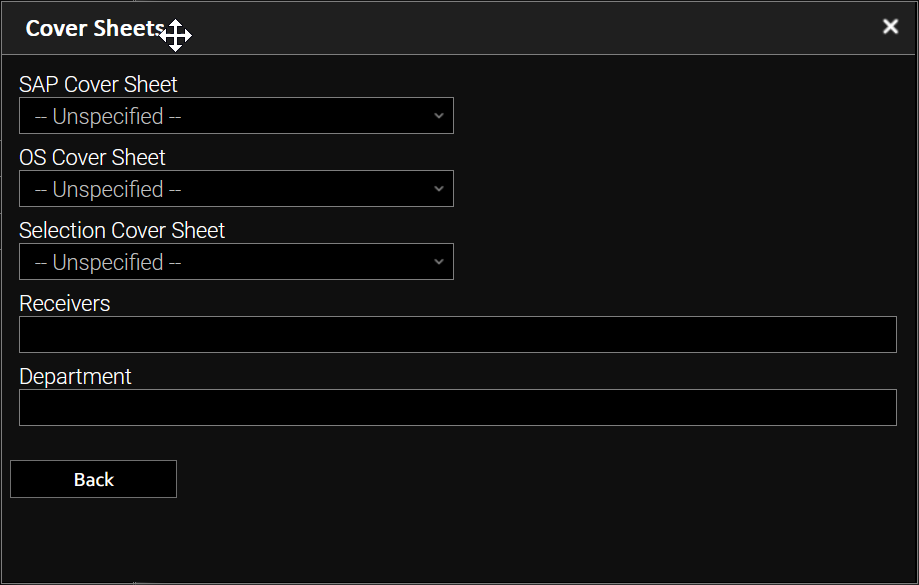Screen dimensions: 919x585
Task: Click the 'Cover Sheets' dialog title text
Action: tap(93, 28)
